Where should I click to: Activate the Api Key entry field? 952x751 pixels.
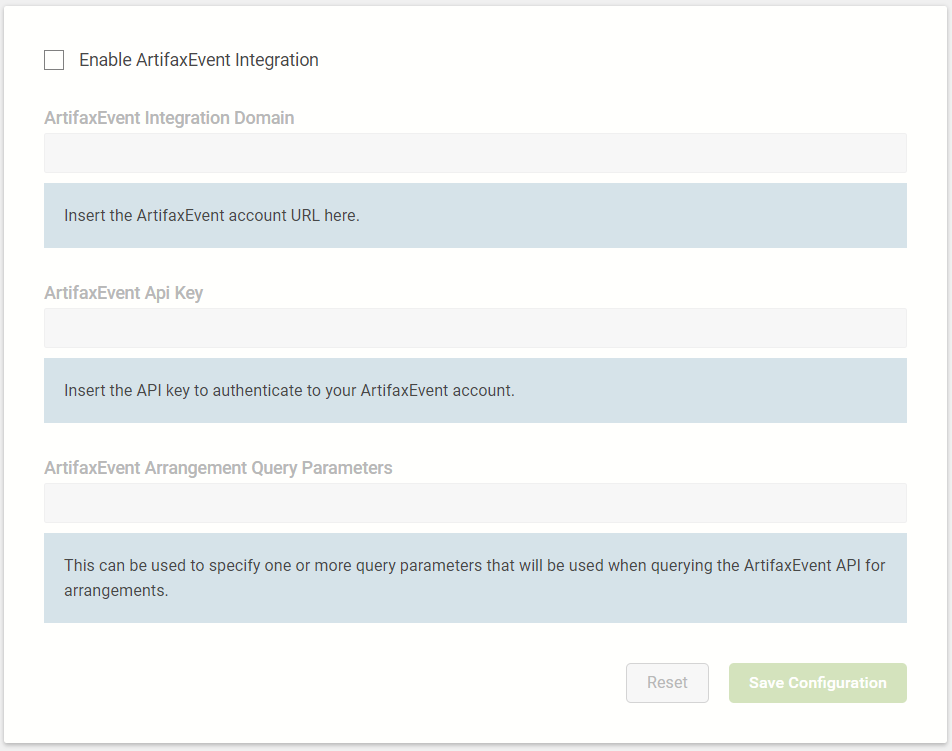(x=475, y=328)
